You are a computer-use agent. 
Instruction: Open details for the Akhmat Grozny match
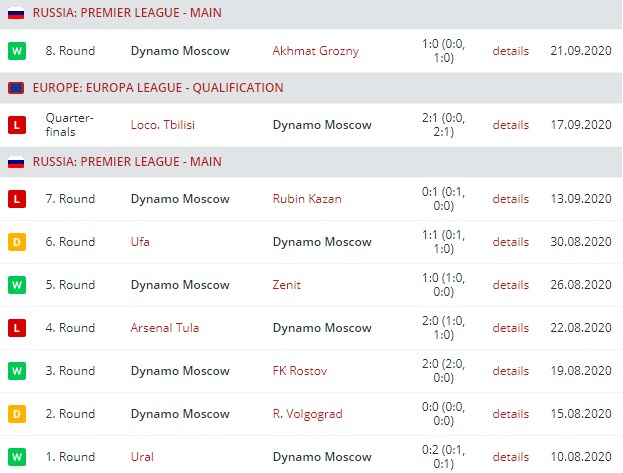coord(510,51)
